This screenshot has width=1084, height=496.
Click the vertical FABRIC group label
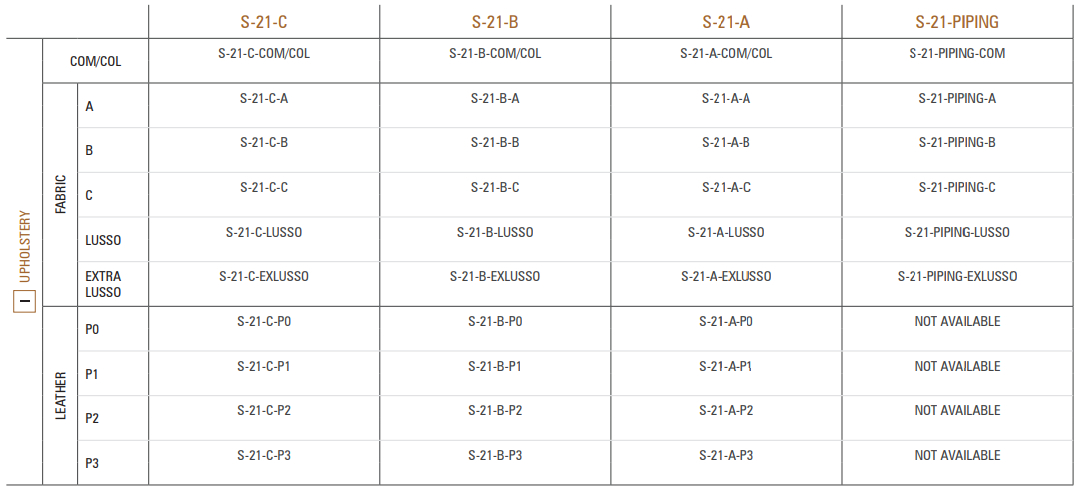pos(61,195)
